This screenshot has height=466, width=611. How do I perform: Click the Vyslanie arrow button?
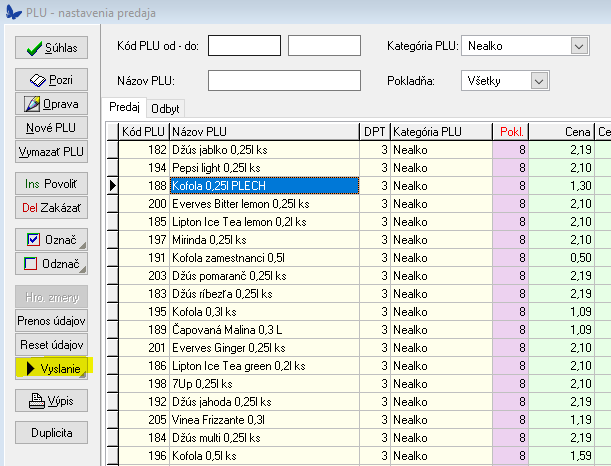coord(51,368)
